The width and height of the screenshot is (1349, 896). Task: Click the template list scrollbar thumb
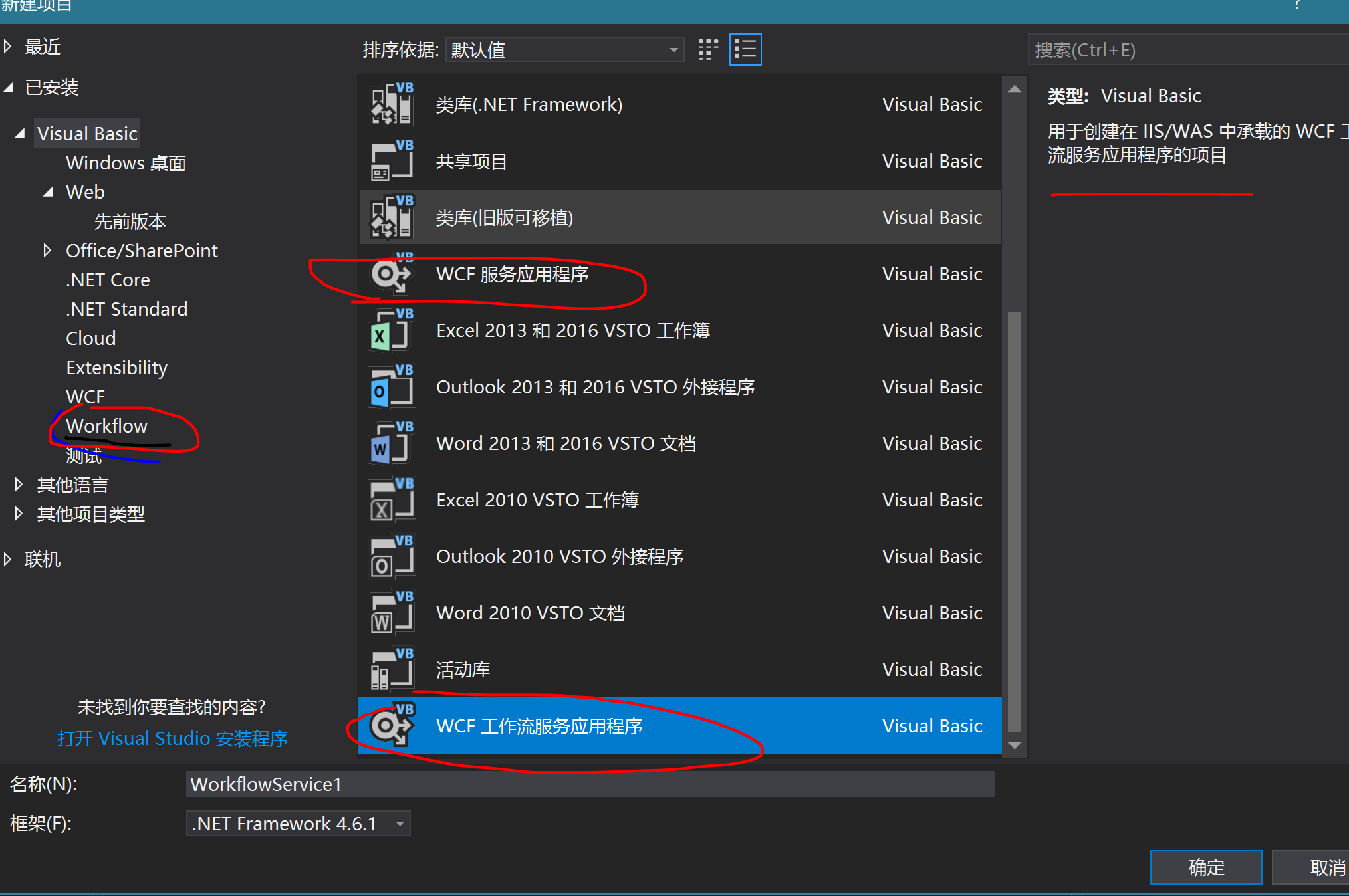(1015, 521)
